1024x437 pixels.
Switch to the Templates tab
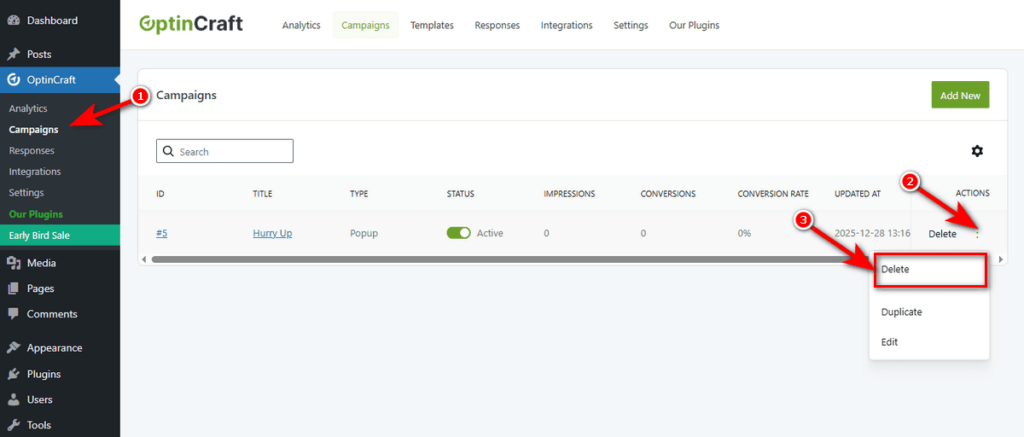click(x=431, y=25)
